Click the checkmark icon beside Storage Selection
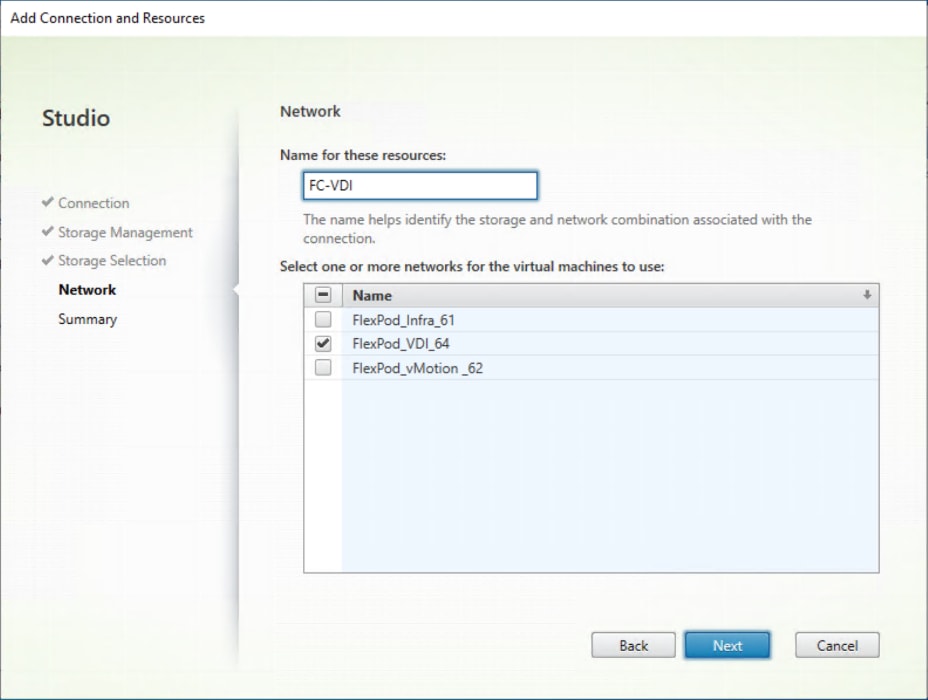928x700 pixels. 48,260
